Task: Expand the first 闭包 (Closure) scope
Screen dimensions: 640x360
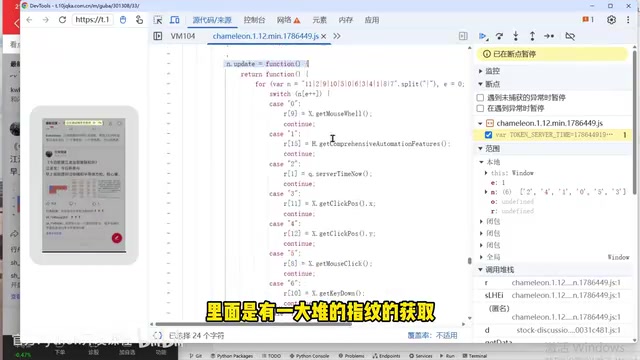Action: click(x=482, y=222)
